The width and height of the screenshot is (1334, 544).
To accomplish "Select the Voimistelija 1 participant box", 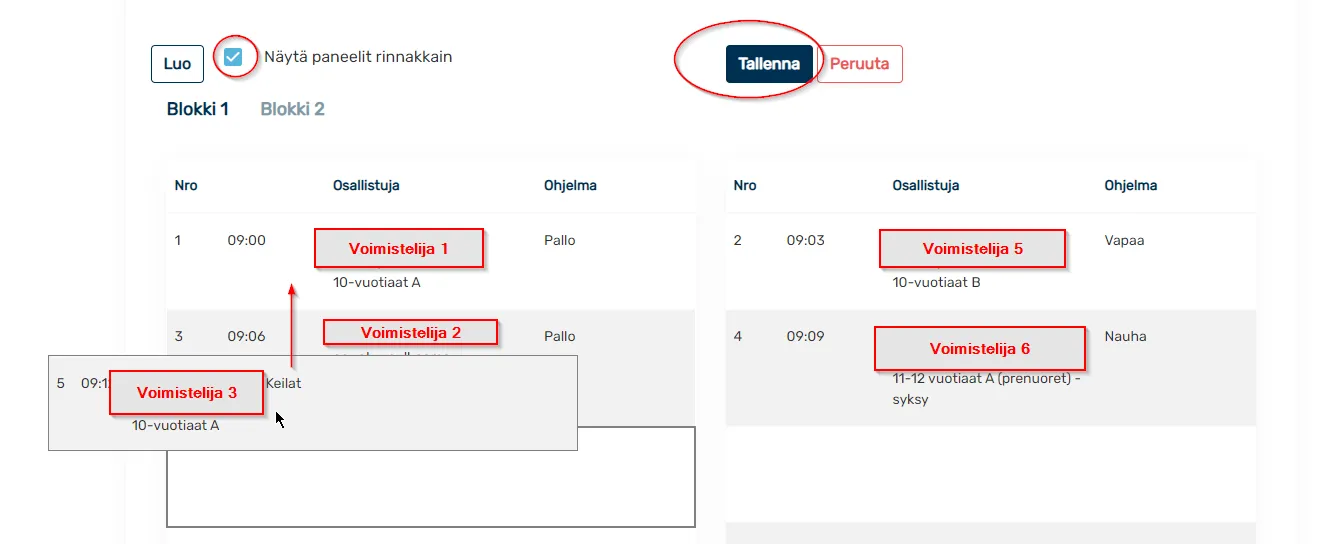I will (x=399, y=248).
